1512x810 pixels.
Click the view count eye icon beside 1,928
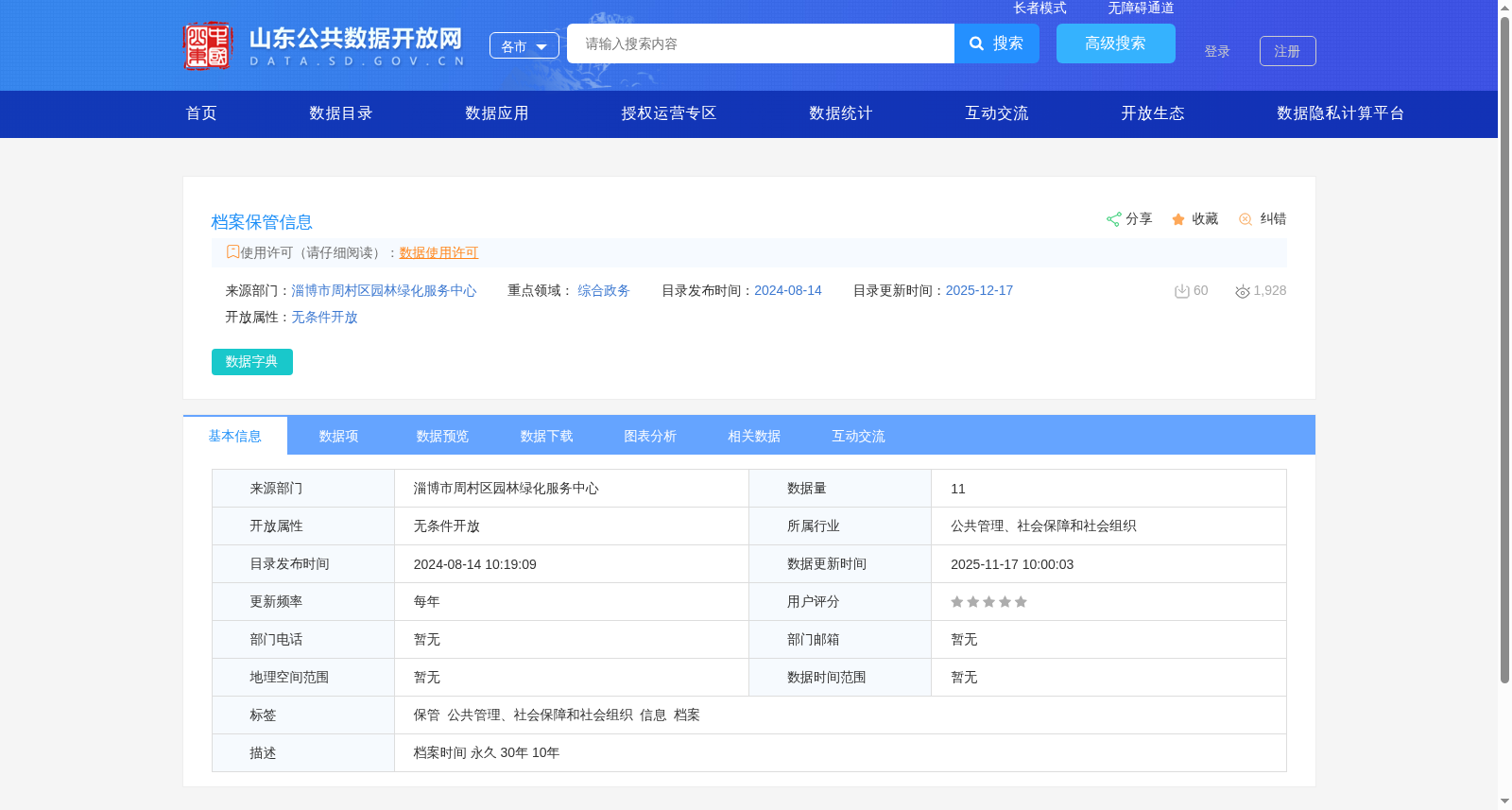(1243, 291)
